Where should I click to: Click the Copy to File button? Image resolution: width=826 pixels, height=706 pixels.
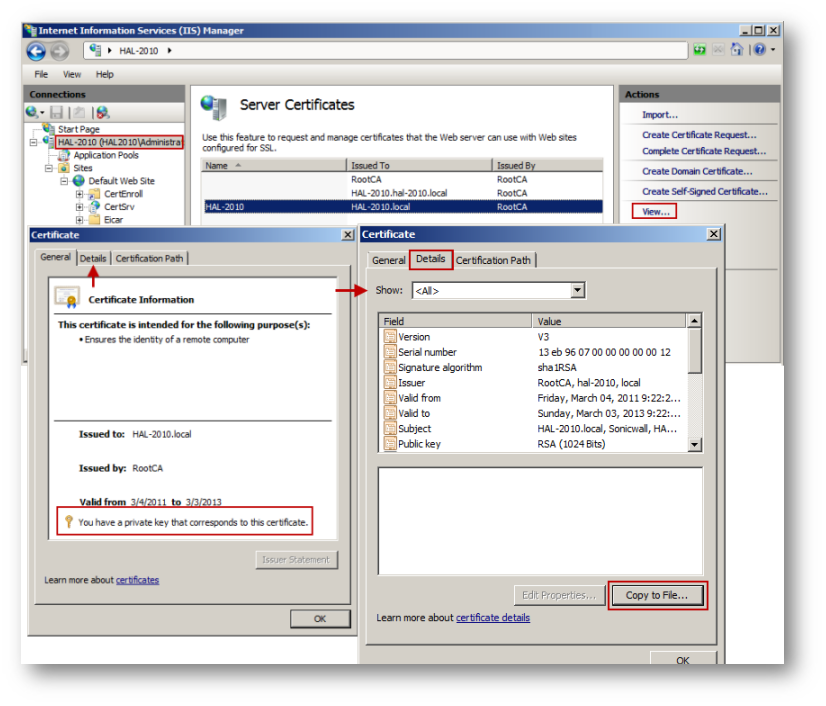point(657,595)
